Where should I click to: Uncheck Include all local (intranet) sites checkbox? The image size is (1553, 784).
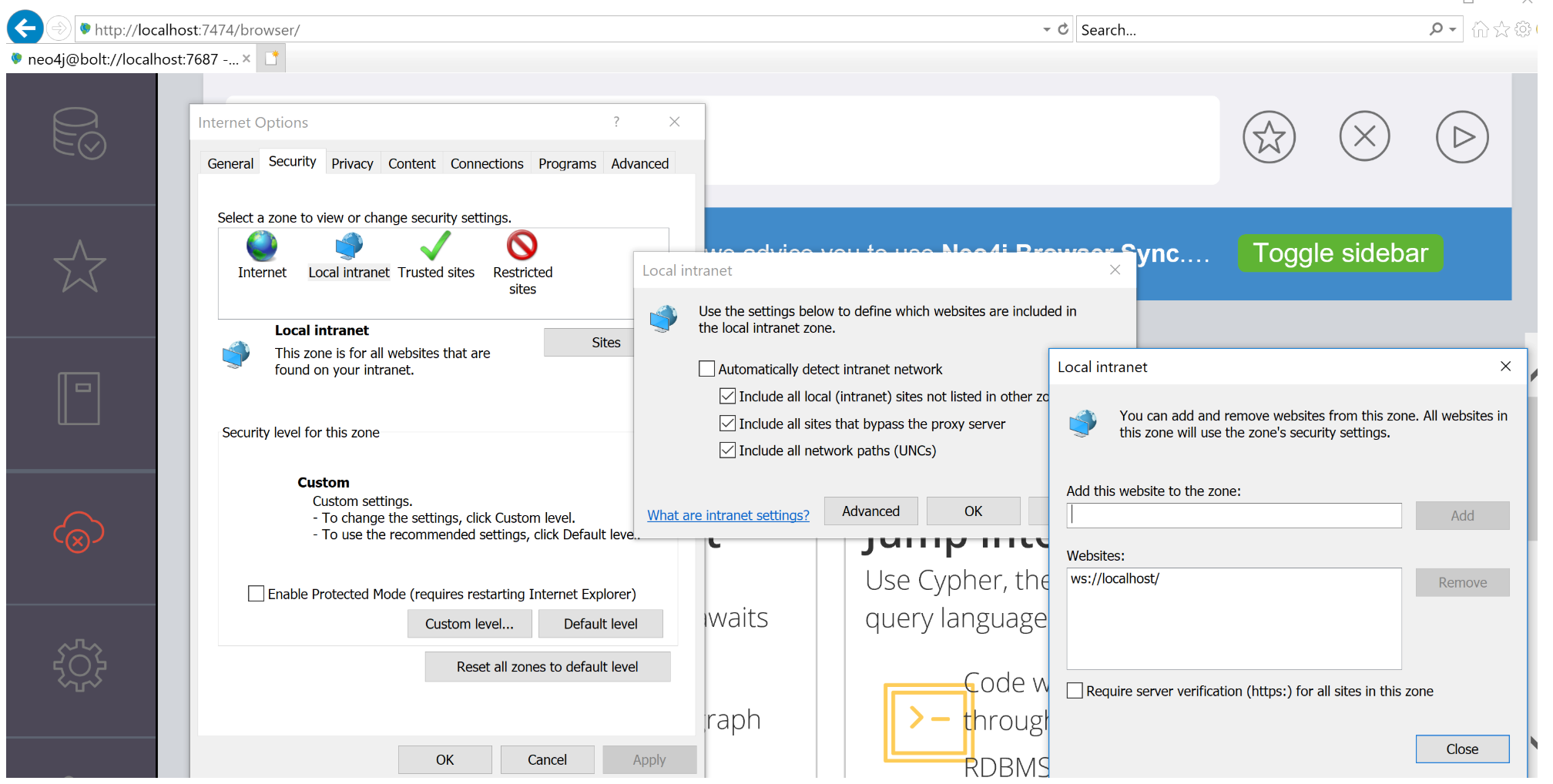727,396
